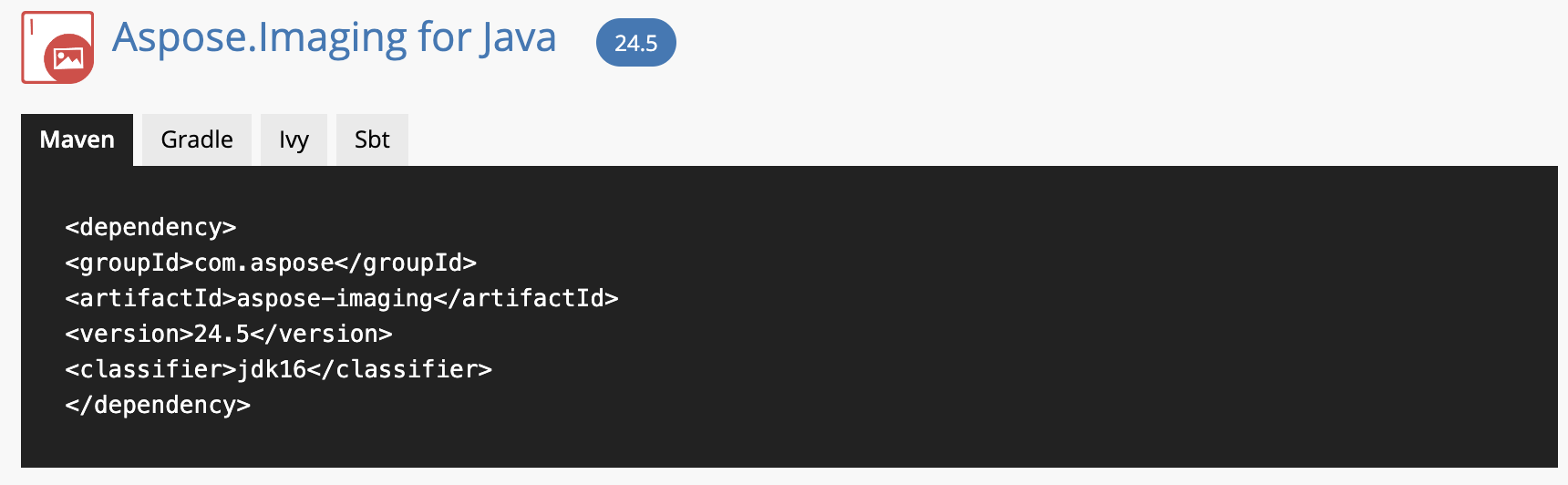This screenshot has height=485, width=1568.
Task: Click the closing </groupId> tag
Action: pyautogui.click(x=406, y=263)
